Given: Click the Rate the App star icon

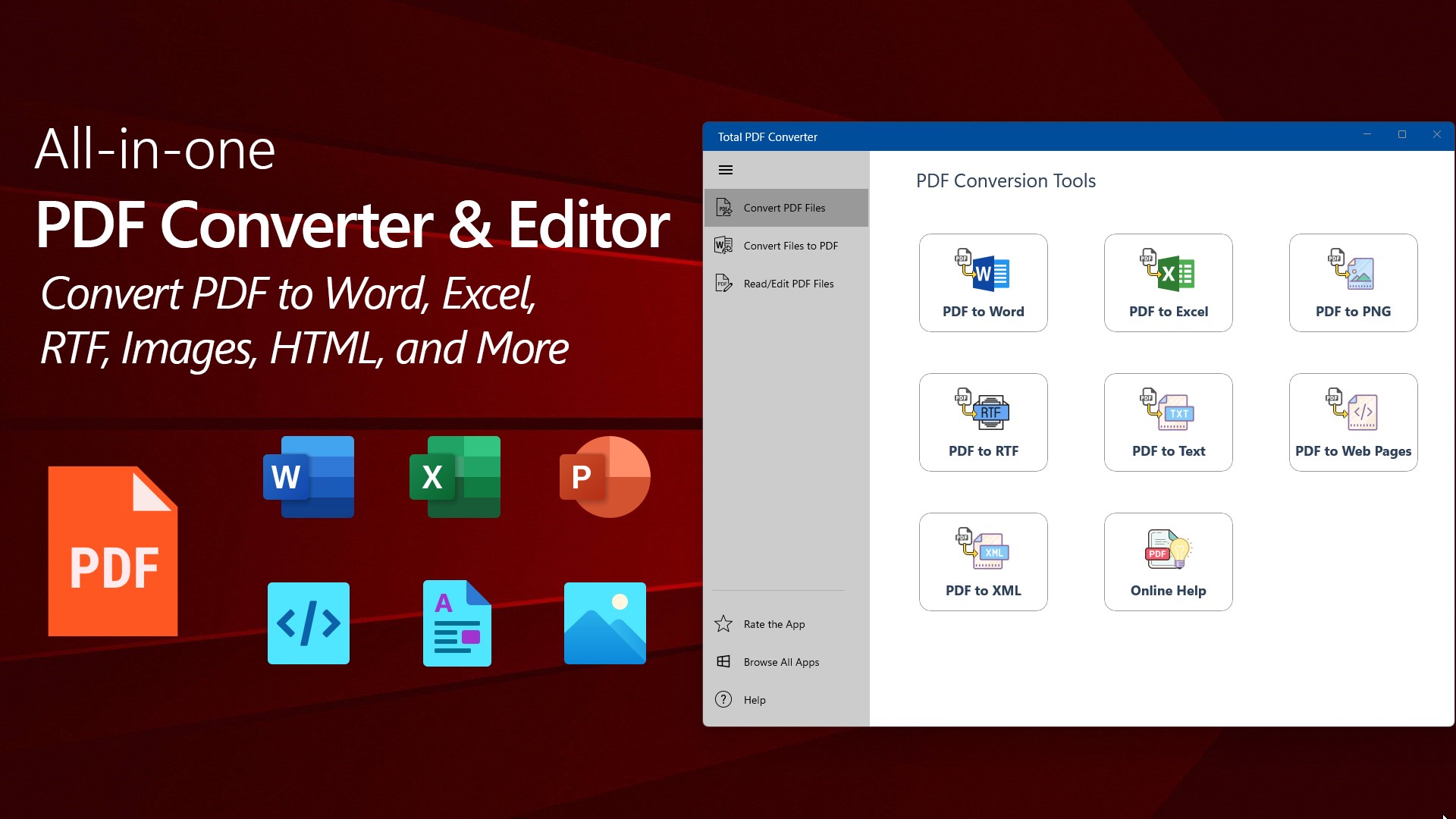Looking at the screenshot, I should coord(723,624).
